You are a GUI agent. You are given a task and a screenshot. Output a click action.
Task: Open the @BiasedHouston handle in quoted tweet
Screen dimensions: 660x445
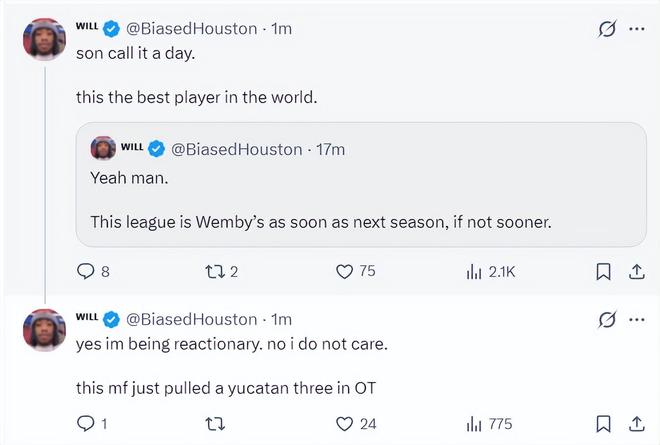click(237, 149)
